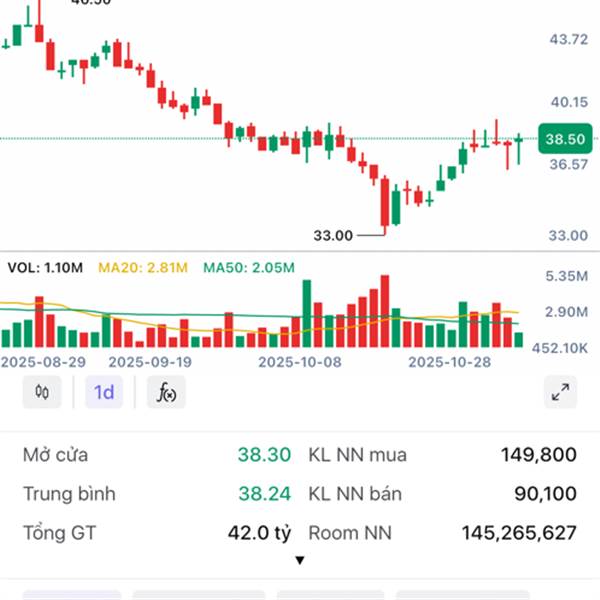
Task: Click the Tổng GT value 42.0 tỷ
Action: pos(259,533)
